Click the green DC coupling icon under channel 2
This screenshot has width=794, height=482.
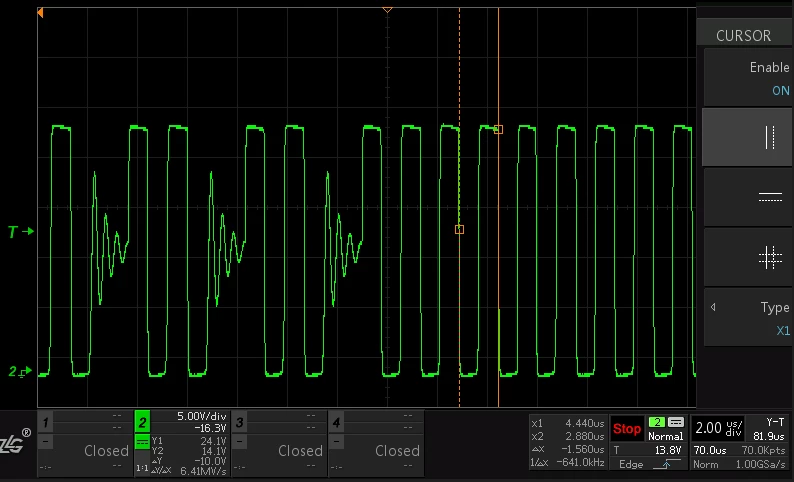click(142, 442)
